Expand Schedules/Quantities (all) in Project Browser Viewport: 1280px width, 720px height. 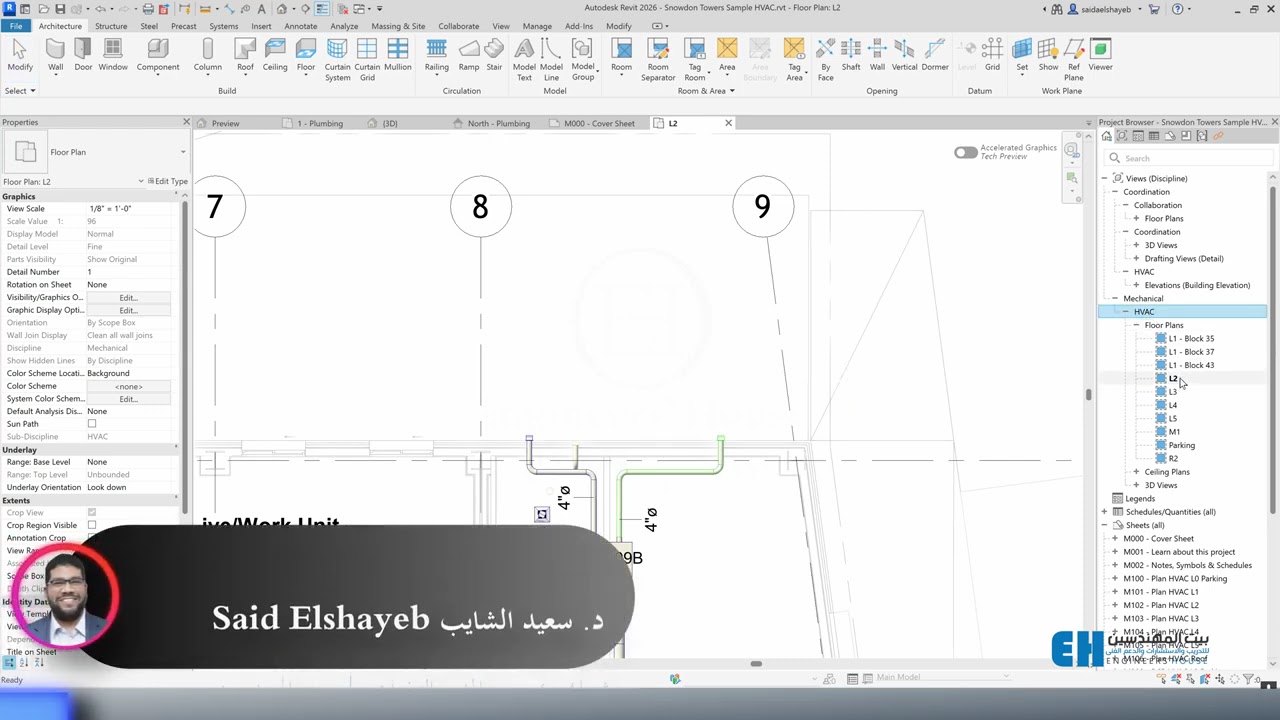(1105, 512)
